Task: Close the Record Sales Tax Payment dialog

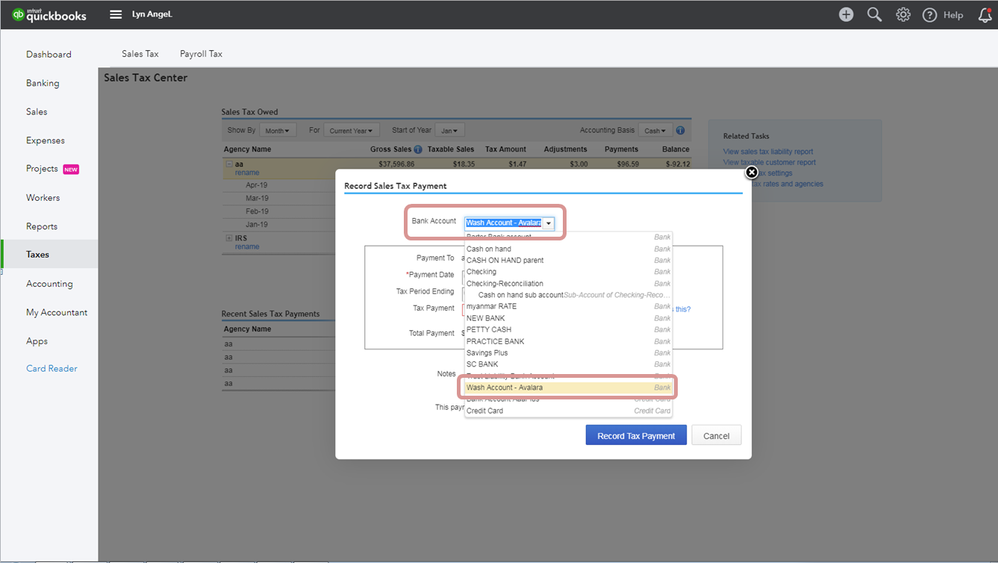Action: 752,172
